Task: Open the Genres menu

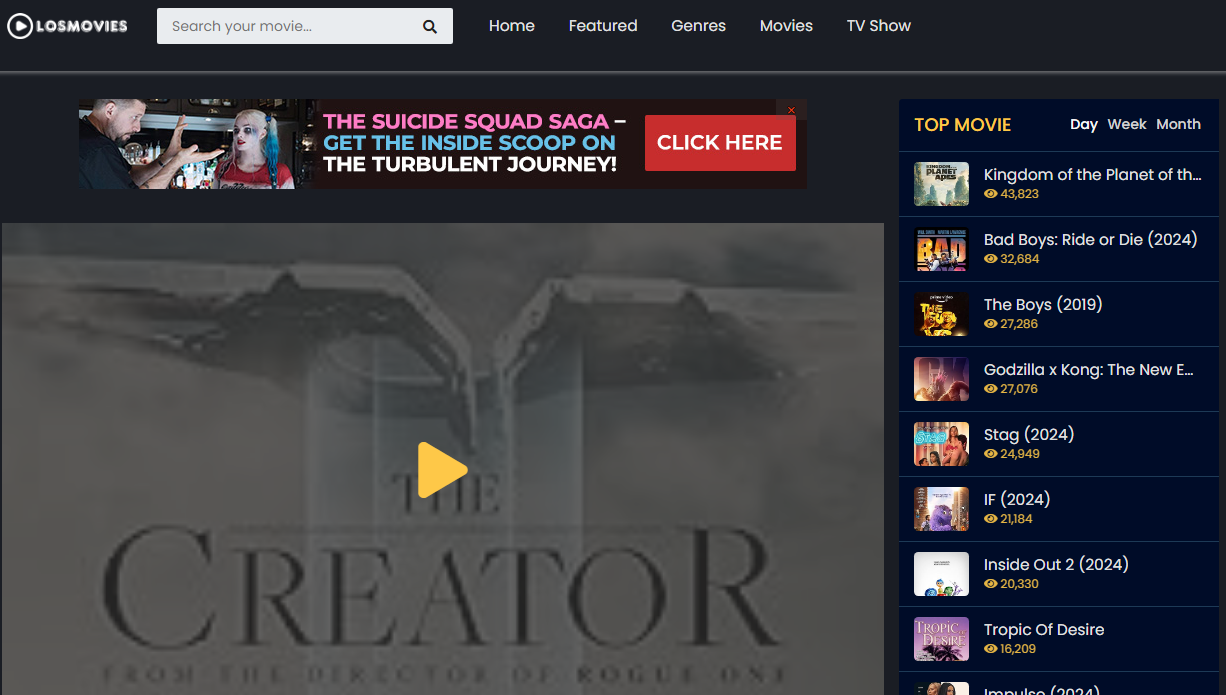Action: tap(699, 26)
